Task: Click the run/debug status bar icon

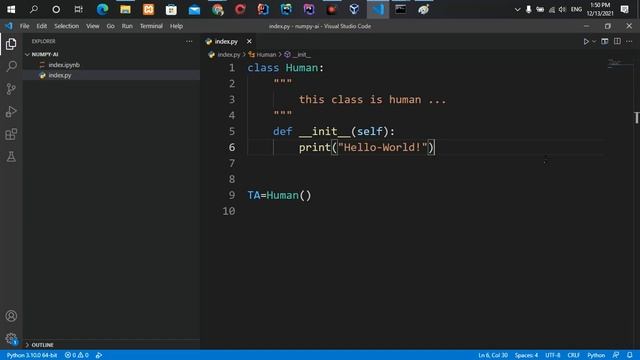Action: pyautogui.click(x=99, y=355)
